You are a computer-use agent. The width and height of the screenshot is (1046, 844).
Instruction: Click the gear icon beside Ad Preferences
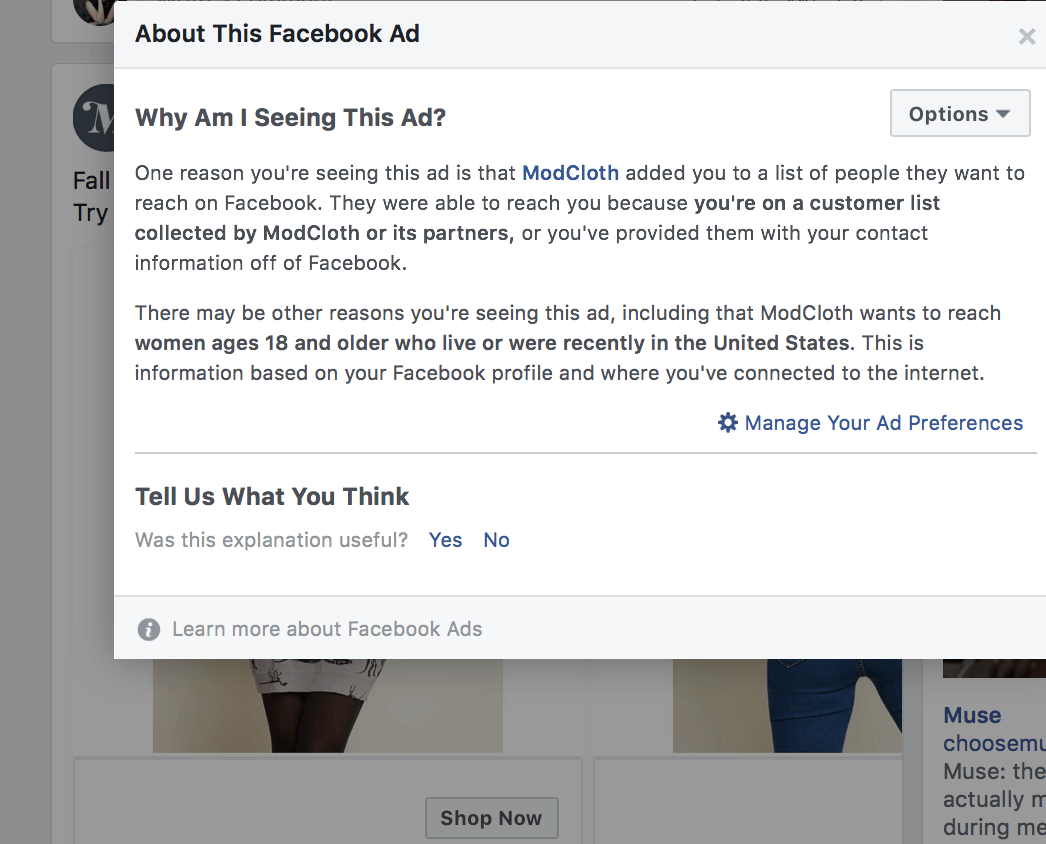[x=728, y=422]
